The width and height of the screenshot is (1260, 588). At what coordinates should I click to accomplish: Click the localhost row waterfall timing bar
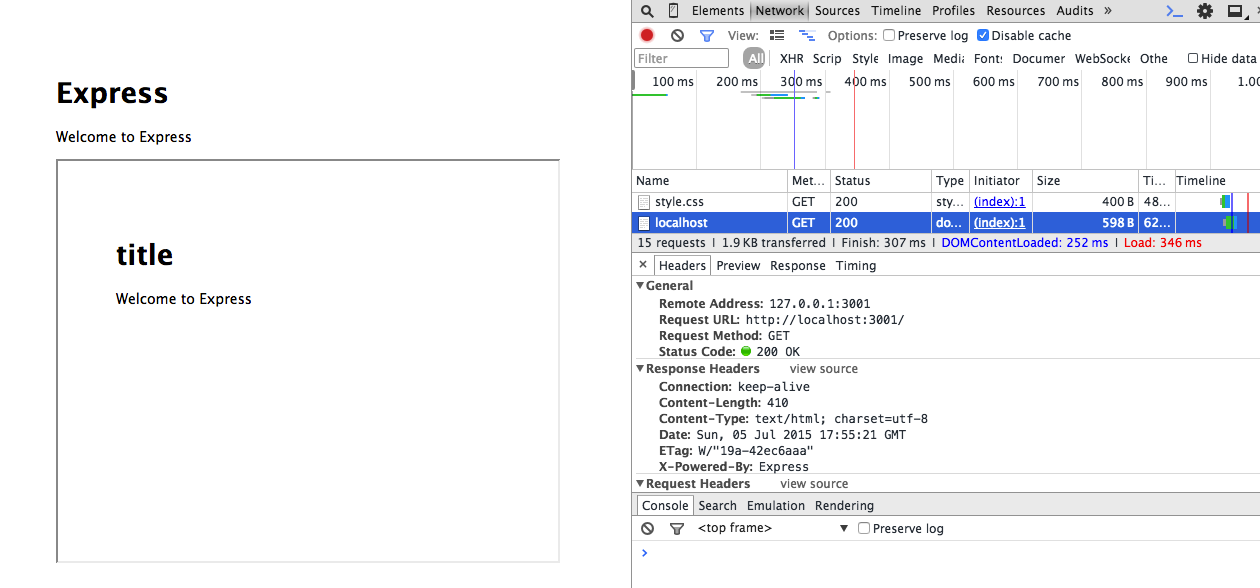click(x=1230, y=223)
